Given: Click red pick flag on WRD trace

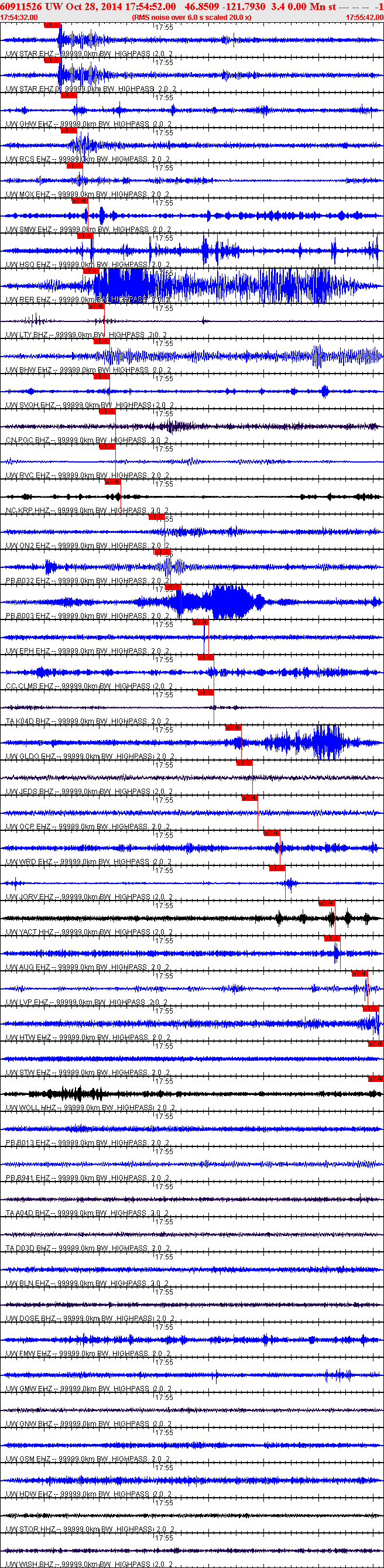Looking at the screenshot, I should point(272,833).
